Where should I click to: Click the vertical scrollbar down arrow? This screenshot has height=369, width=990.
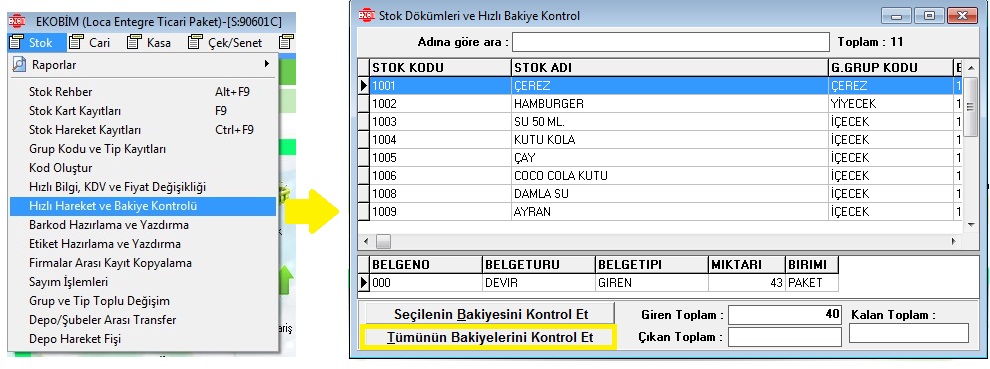(x=971, y=225)
